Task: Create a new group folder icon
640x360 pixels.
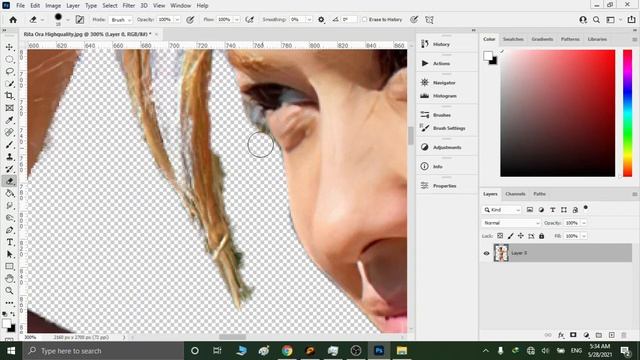Action: [x=599, y=335]
